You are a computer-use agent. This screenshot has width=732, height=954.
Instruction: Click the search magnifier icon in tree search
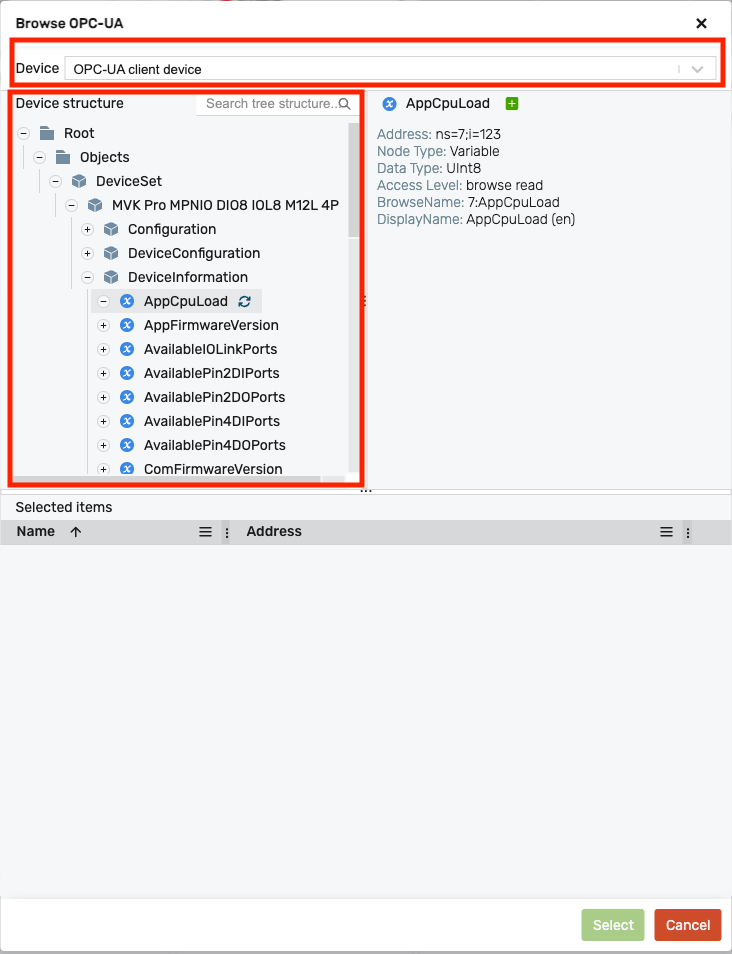tap(344, 104)
